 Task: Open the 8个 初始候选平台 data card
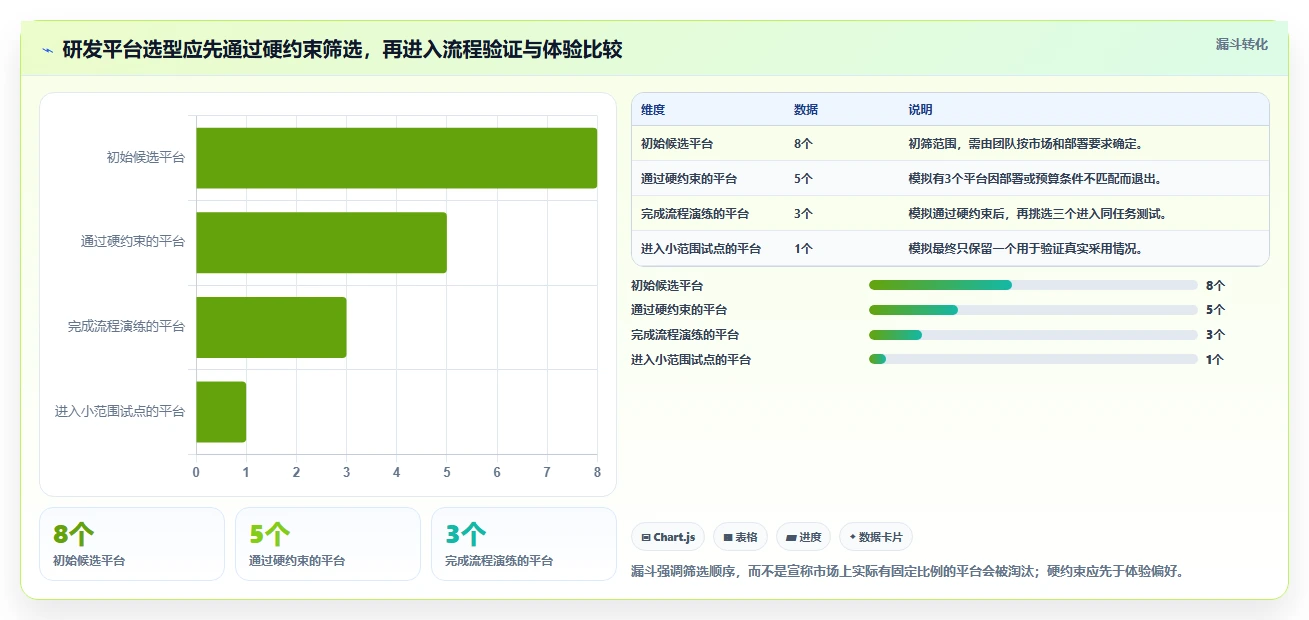click(132, 544)
